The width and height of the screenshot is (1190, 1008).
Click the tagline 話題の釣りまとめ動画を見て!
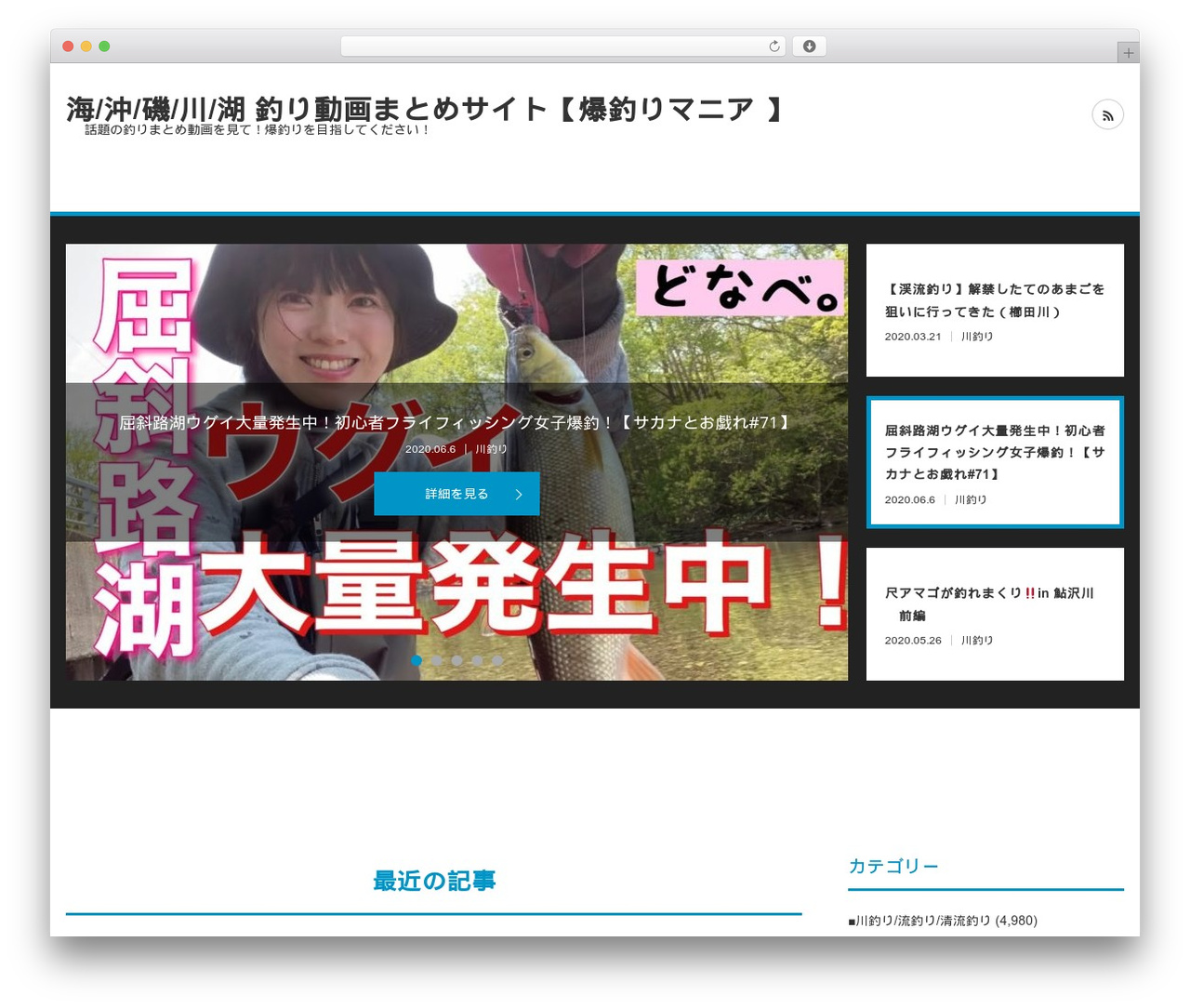tap(258, 130)
